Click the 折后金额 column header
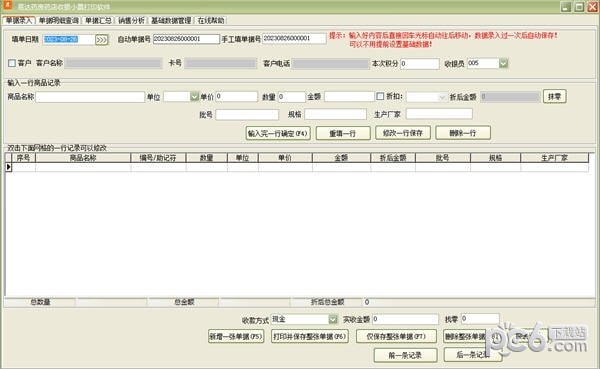 pos(393,158)
